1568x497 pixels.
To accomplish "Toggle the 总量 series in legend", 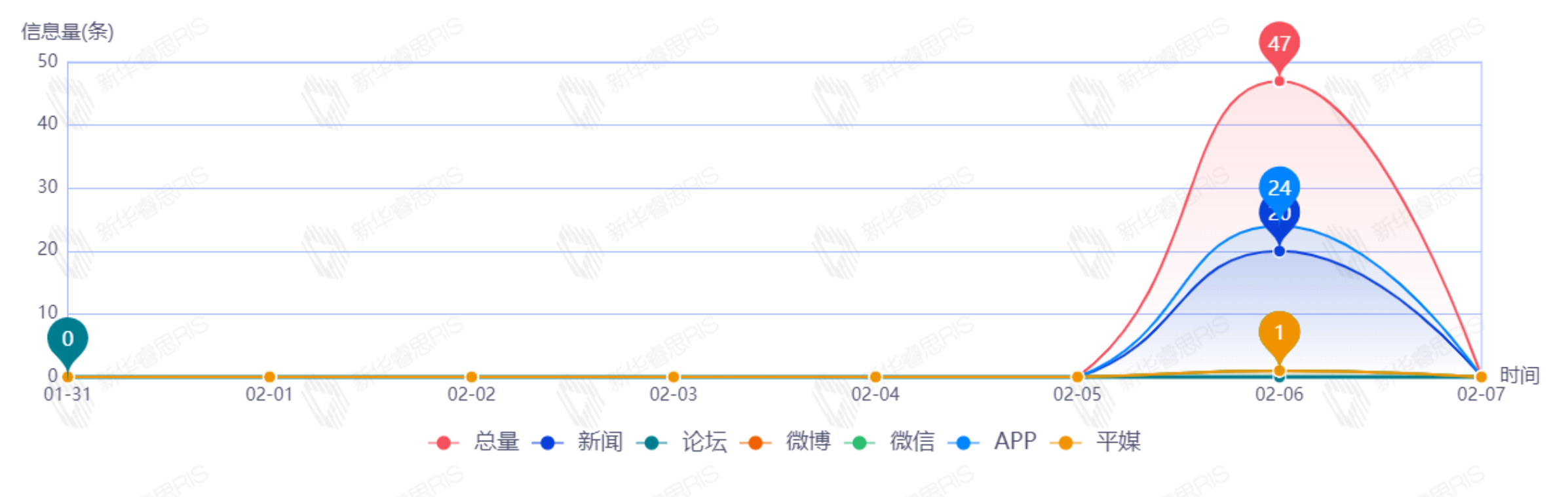I will tap(474, 442).
